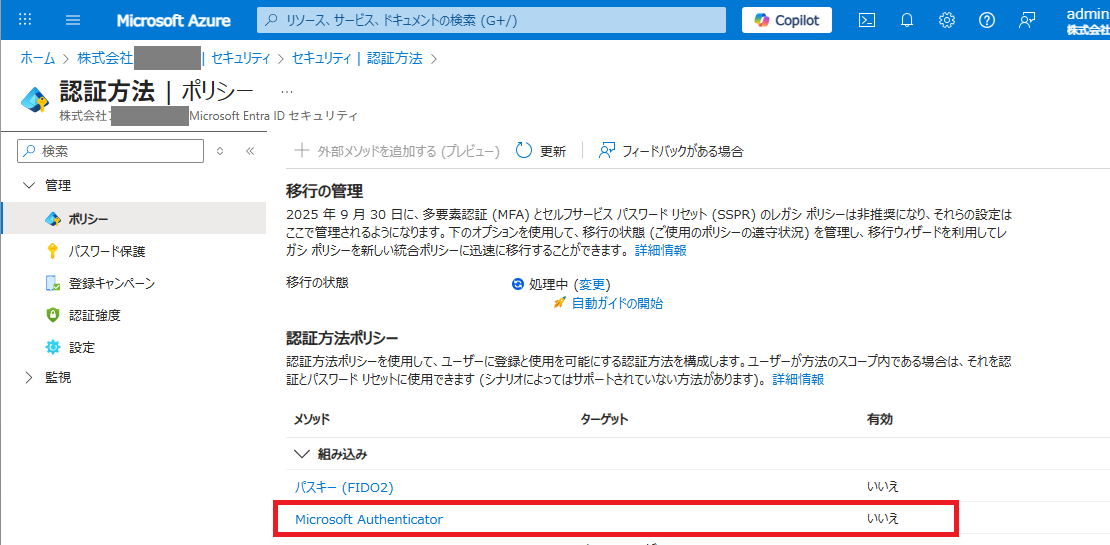Click the 認証強度 shield icon
1110x545 pixels.
(x=53, y=316)
